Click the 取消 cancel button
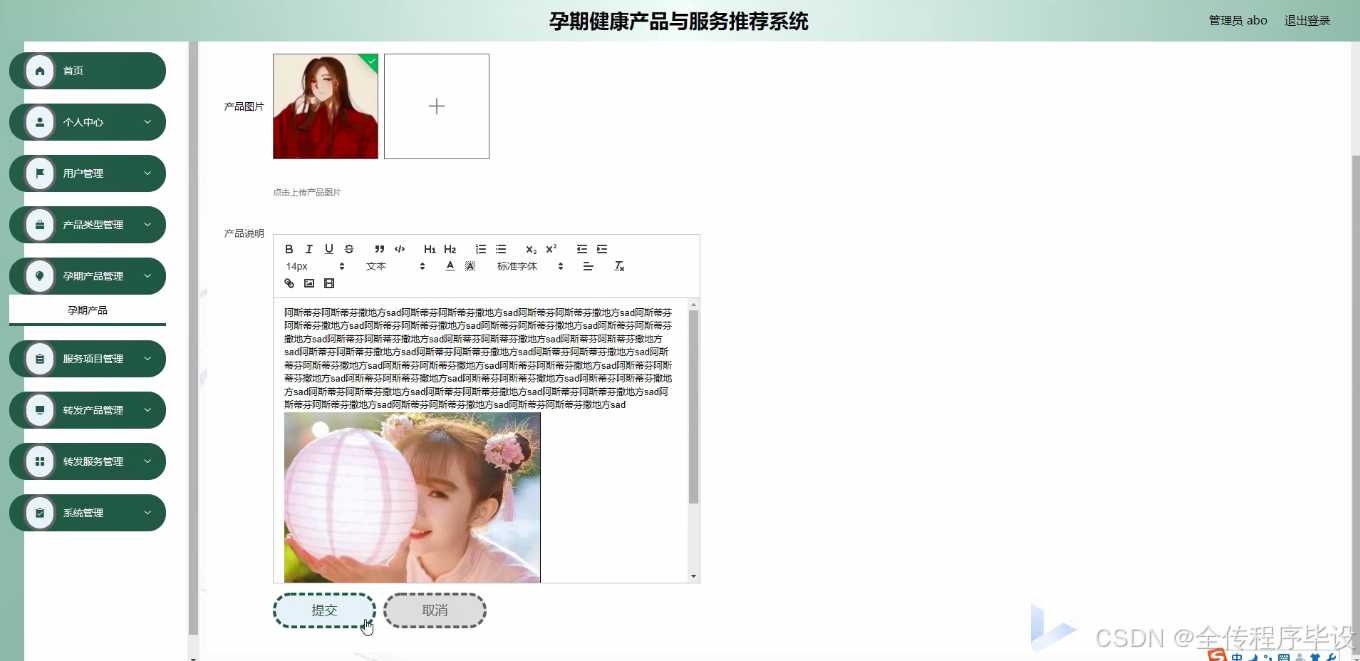 coord(435,610)
